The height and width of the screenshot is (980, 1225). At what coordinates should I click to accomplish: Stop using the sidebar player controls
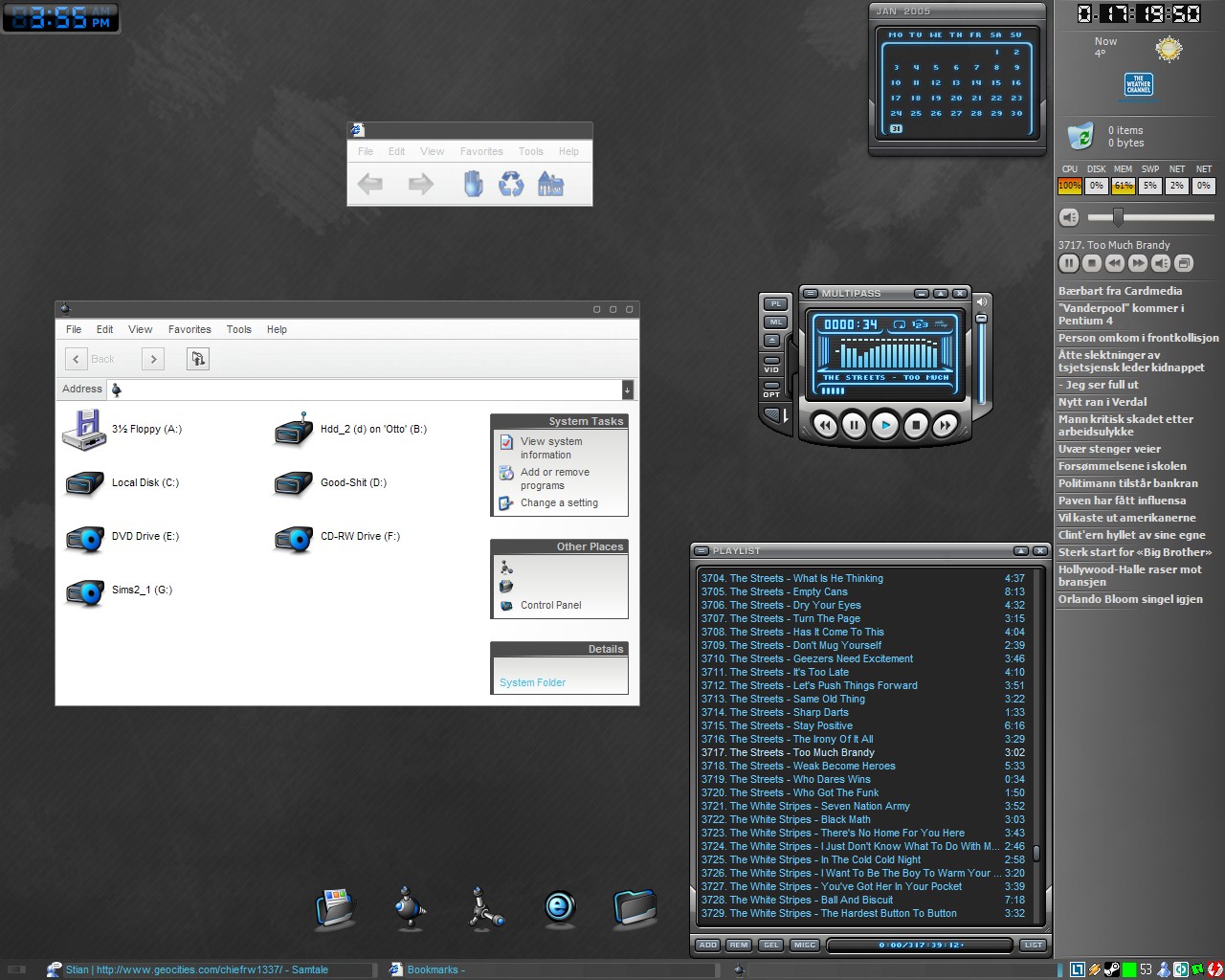(x=1092, y=263)
